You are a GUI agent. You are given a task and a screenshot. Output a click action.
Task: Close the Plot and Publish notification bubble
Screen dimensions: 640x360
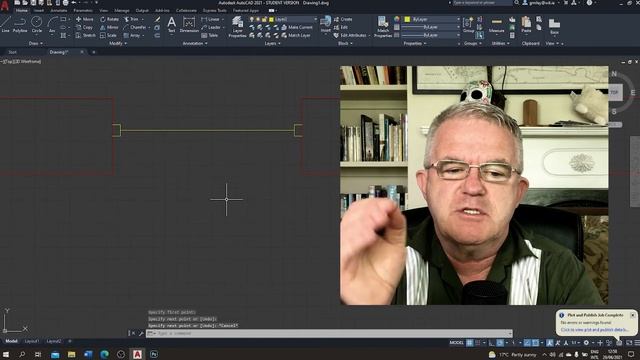point(632,315)
